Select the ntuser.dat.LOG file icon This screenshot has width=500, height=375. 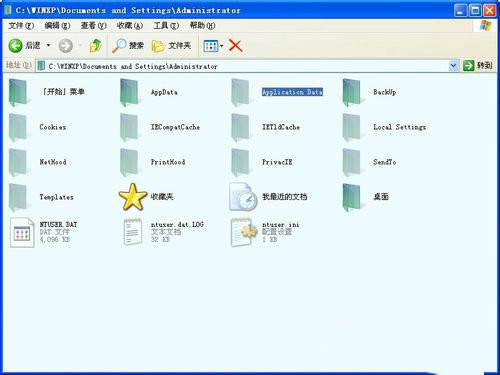click(133, 232)
